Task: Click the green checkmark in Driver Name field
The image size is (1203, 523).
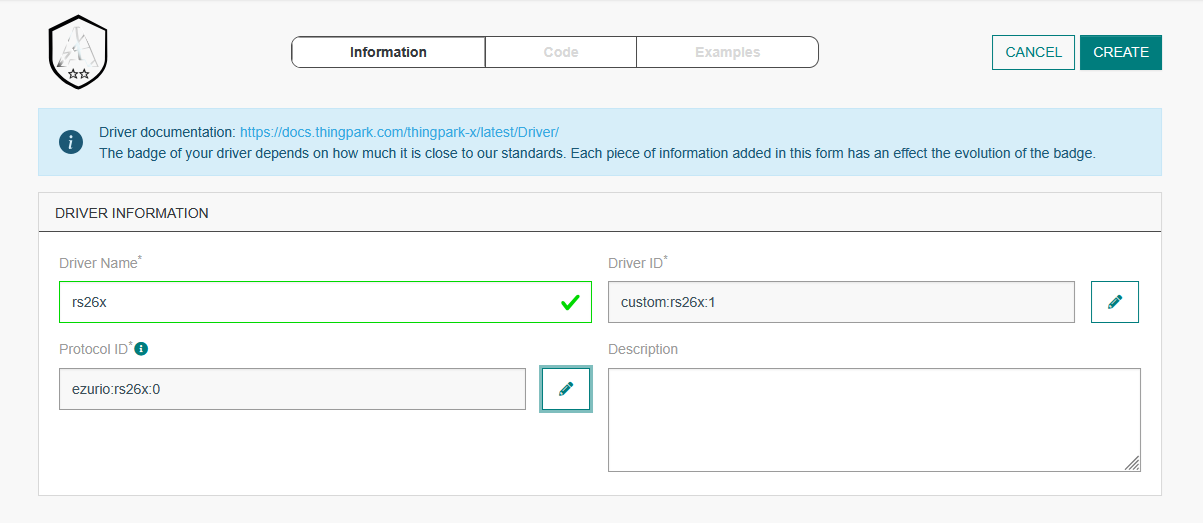Action: (570, 302)
